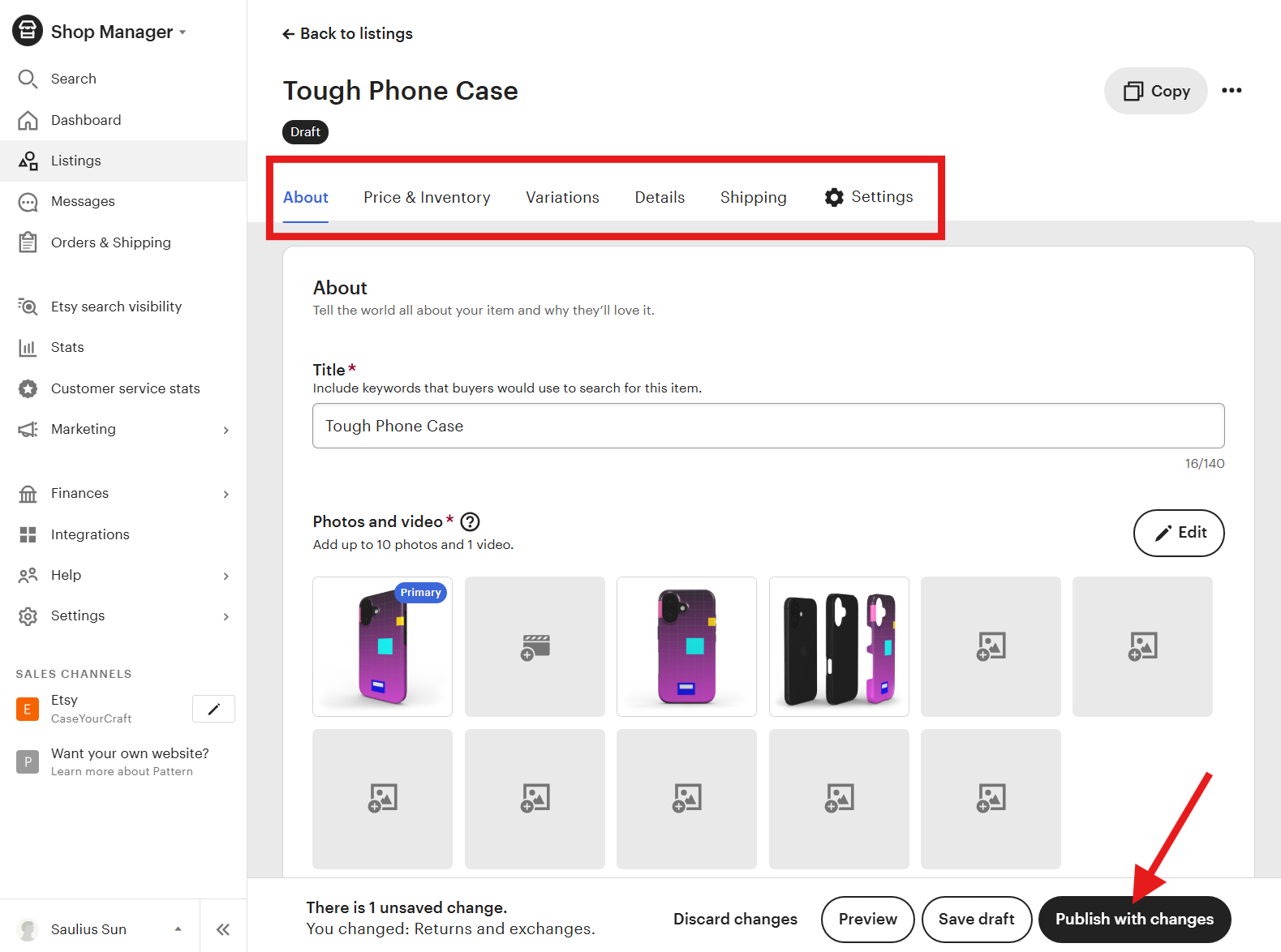The width and height of the screenshot is (1281, 952).
Task: Open the Shipping tab
Action: [x=753, y=197]
